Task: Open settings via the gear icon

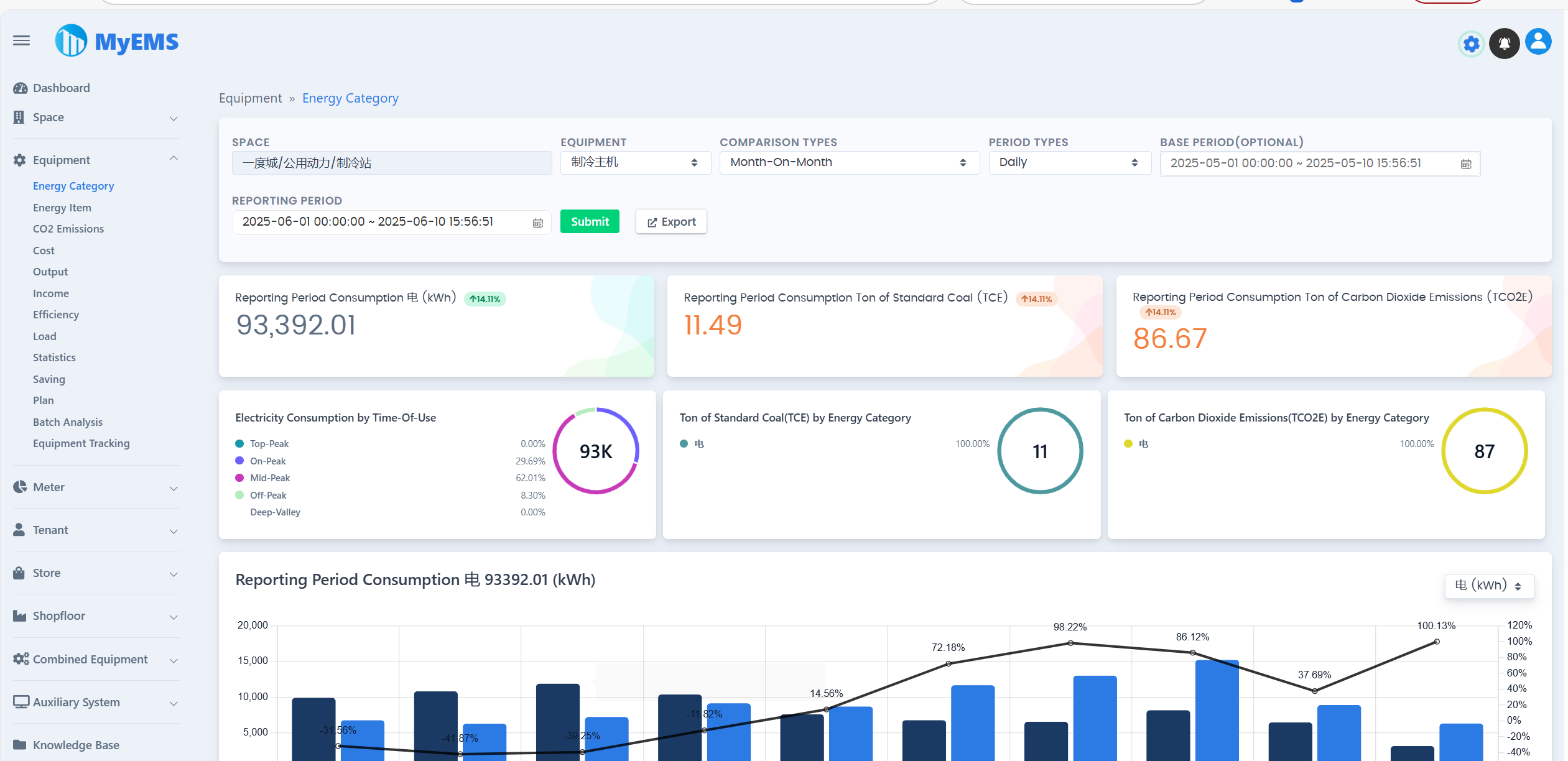Action: pyautogui.click(x=1471, y=44)
